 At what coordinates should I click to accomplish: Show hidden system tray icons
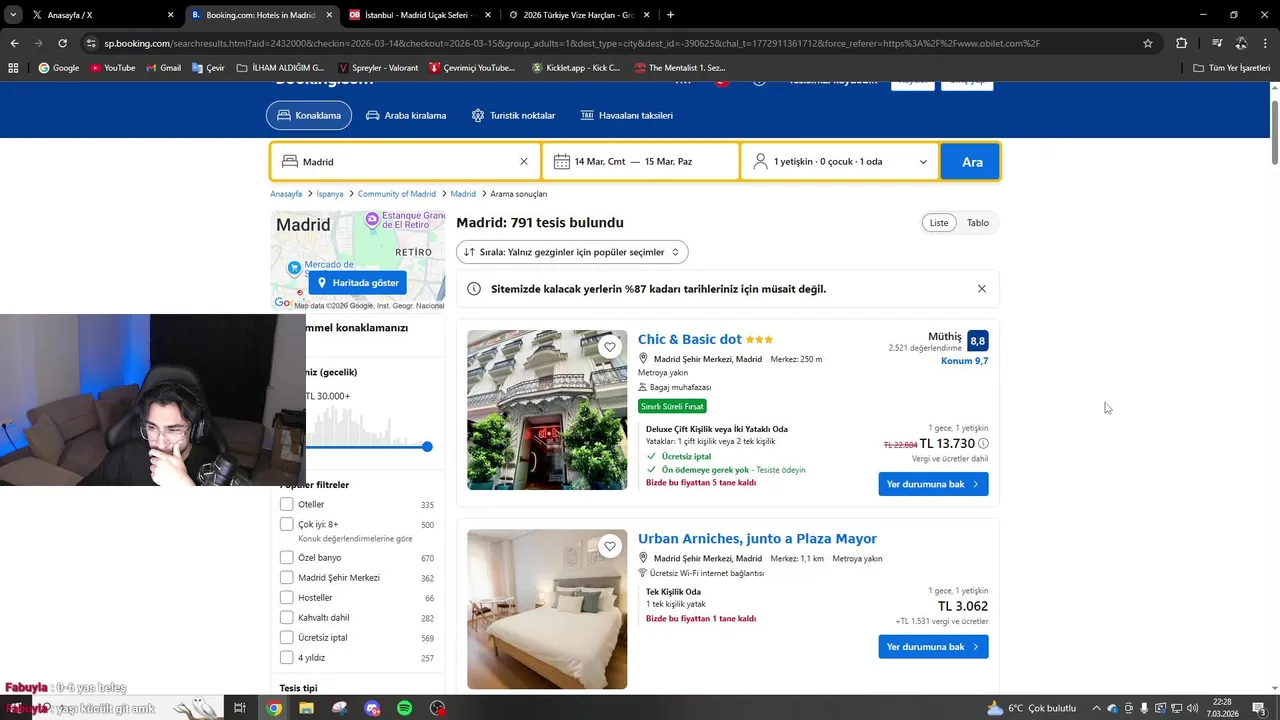tap(1096, 708)
